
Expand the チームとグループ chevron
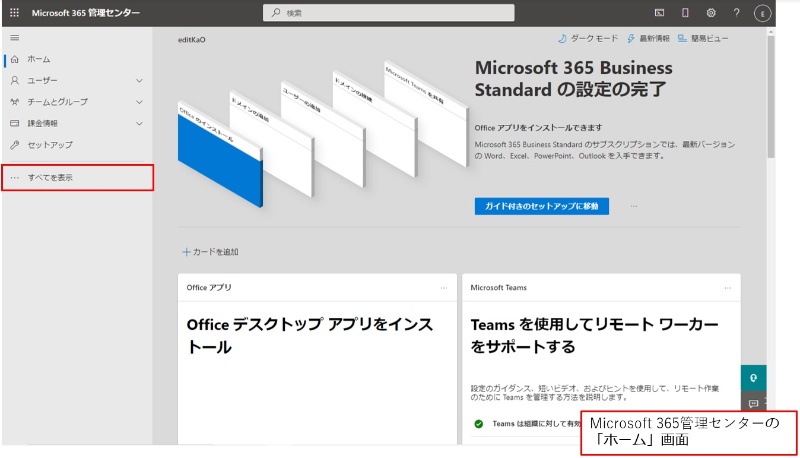click(x=139, y=102)
